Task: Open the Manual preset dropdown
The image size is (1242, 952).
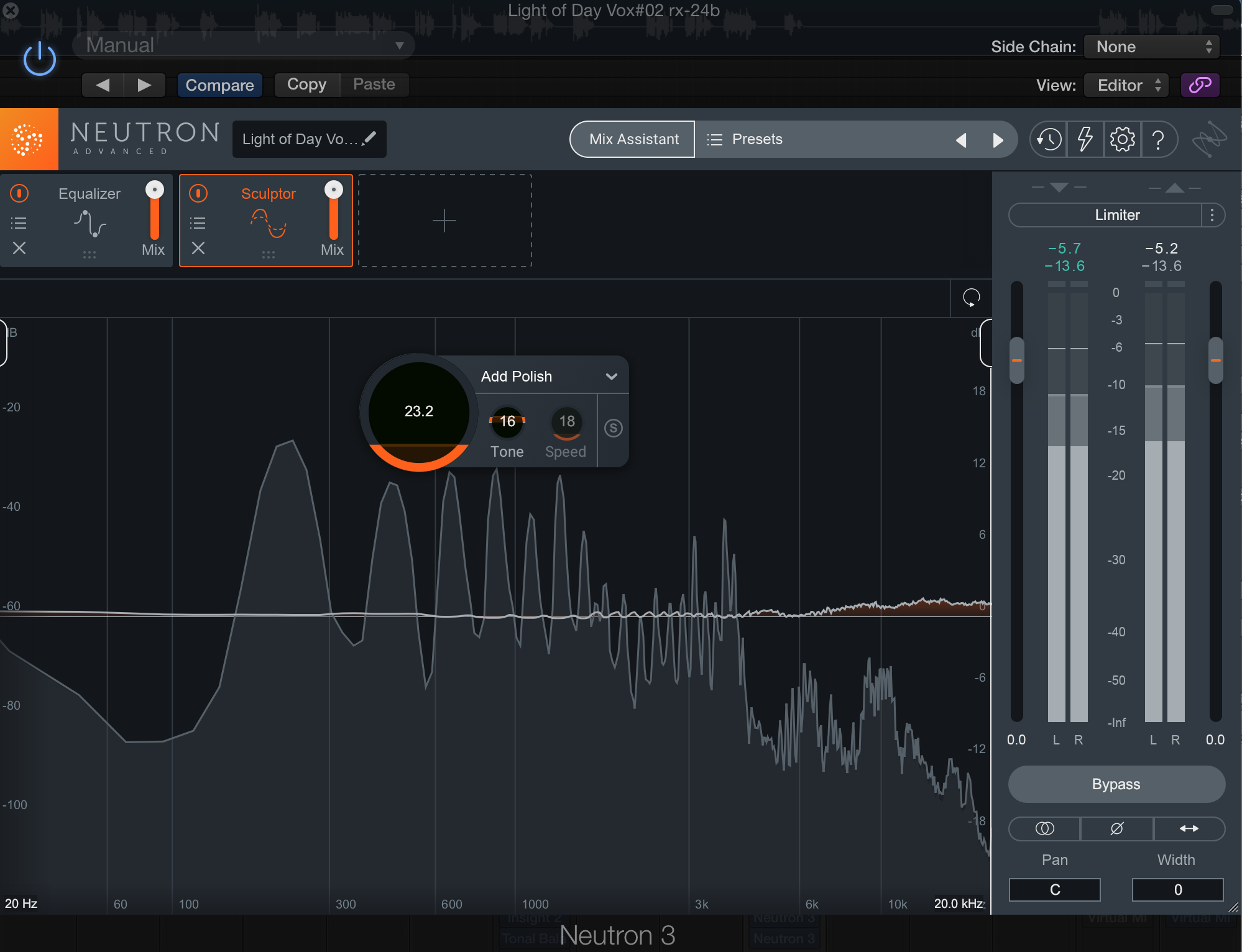Action: (244, 45)
